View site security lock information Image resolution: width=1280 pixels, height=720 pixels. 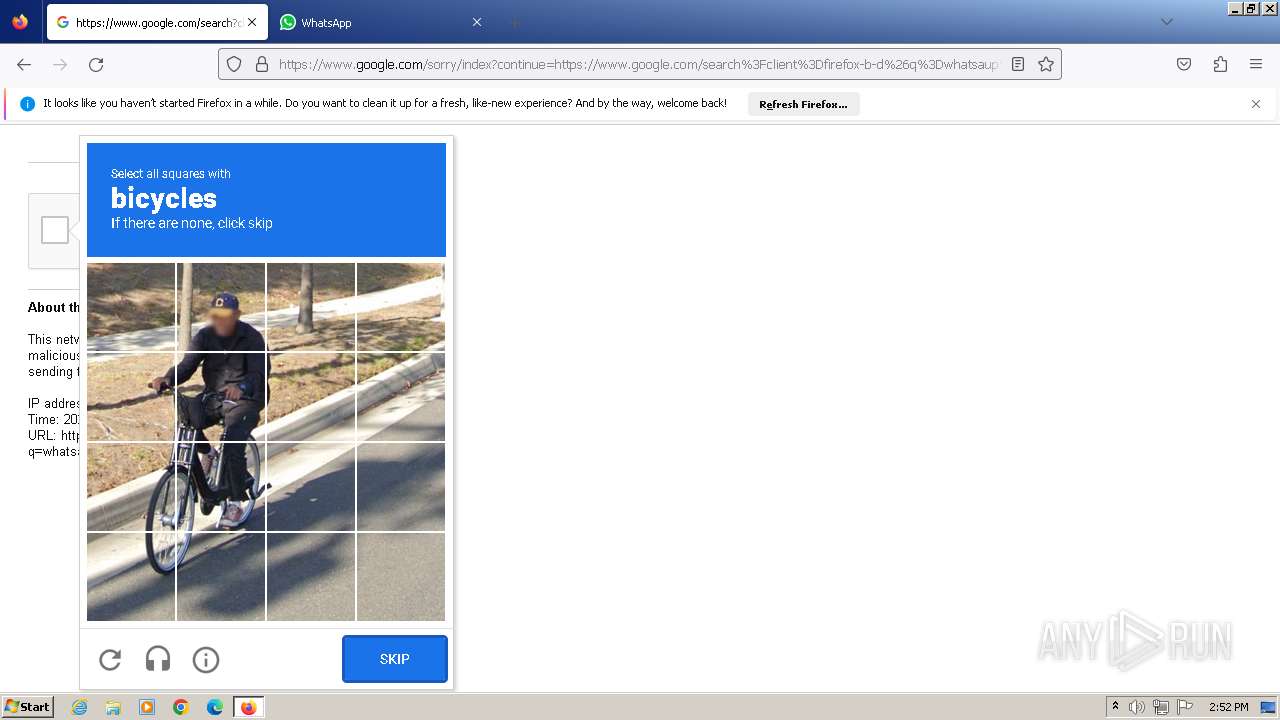click(x=262, y=64)
